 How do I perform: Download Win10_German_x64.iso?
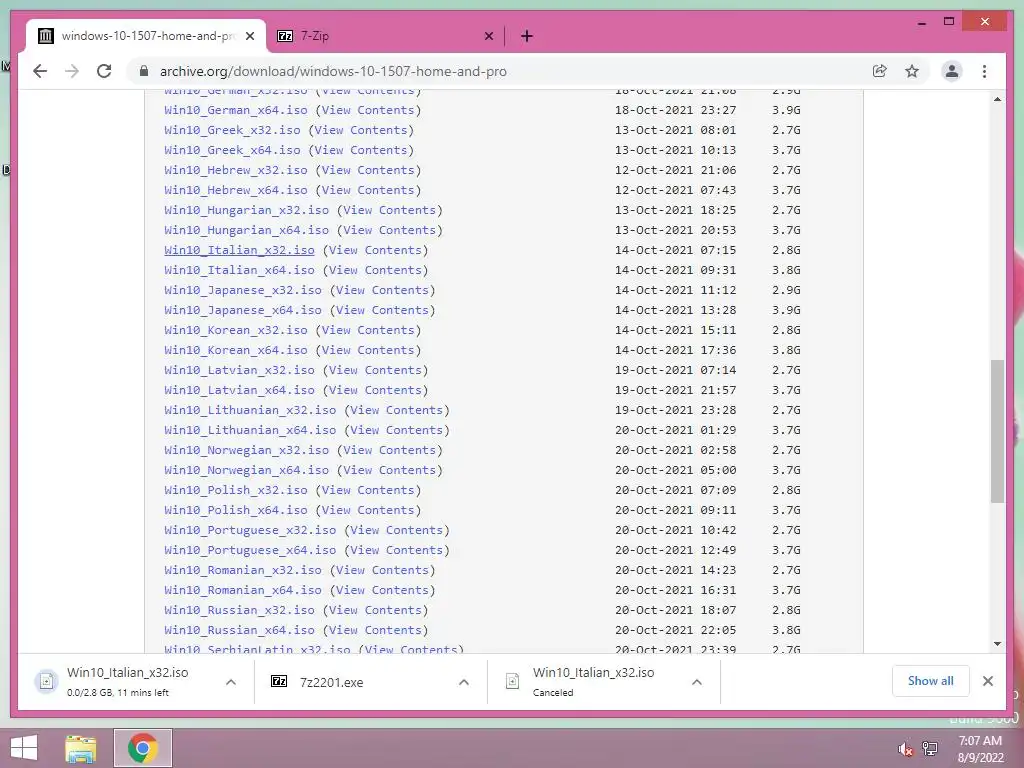(x=236, y=110)
